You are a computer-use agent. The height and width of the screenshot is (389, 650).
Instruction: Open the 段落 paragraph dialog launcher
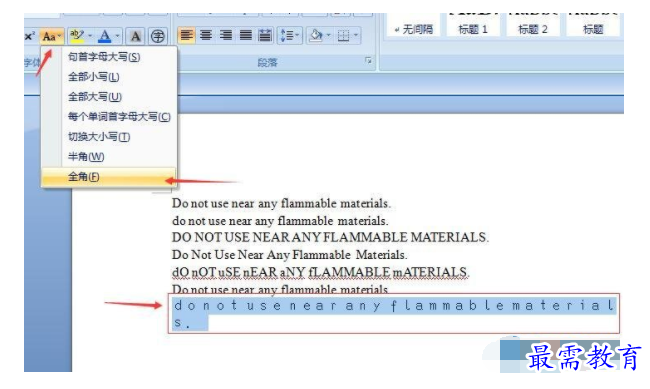point(368,61)
